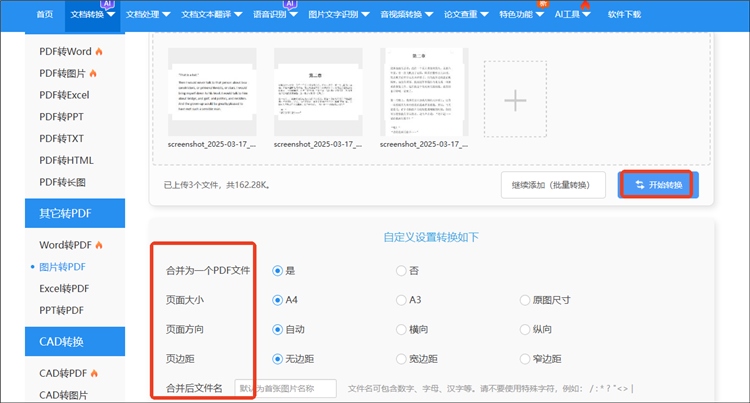Click the flame icon next to PDF转Word

click(99, 51)
